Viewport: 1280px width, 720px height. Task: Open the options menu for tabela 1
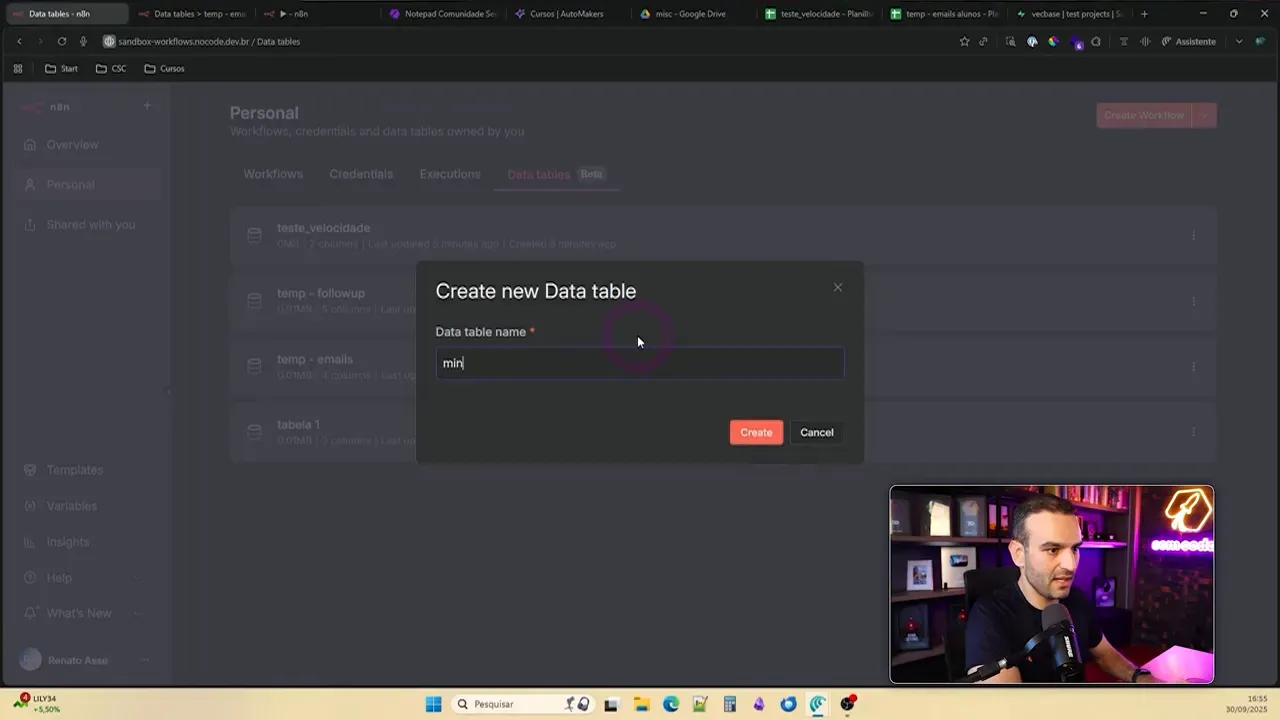pos(1193,431)
